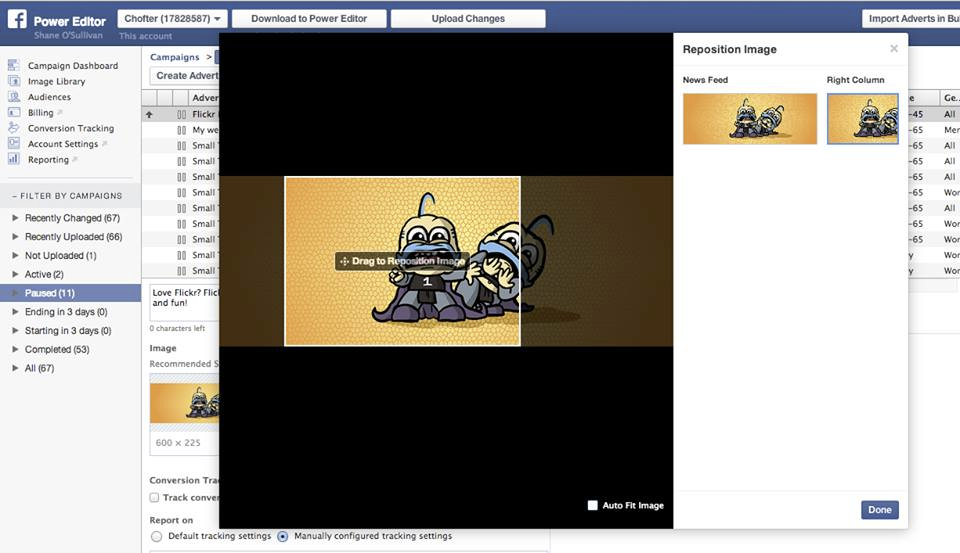Select Manually configured tracking settings radio
This screenshot has width=960, height=553.
coord(282,536)
